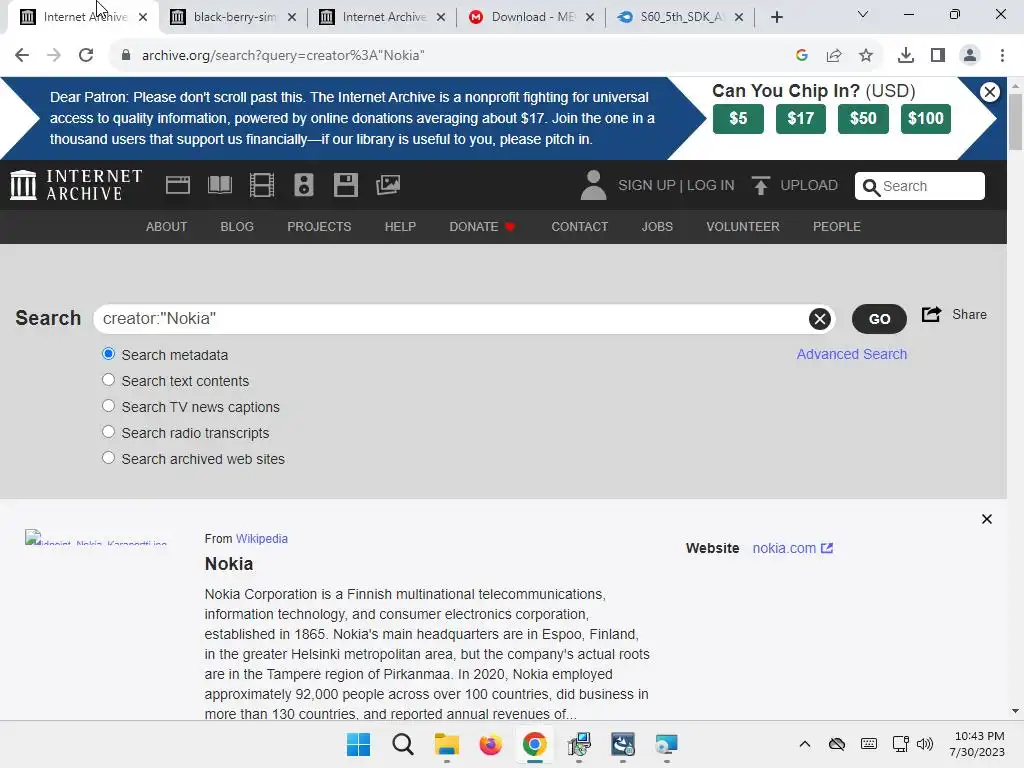The width and height of the screenshot is (1024, 768).
Task: Select Search metadata radio button
Action: [108, 354]
